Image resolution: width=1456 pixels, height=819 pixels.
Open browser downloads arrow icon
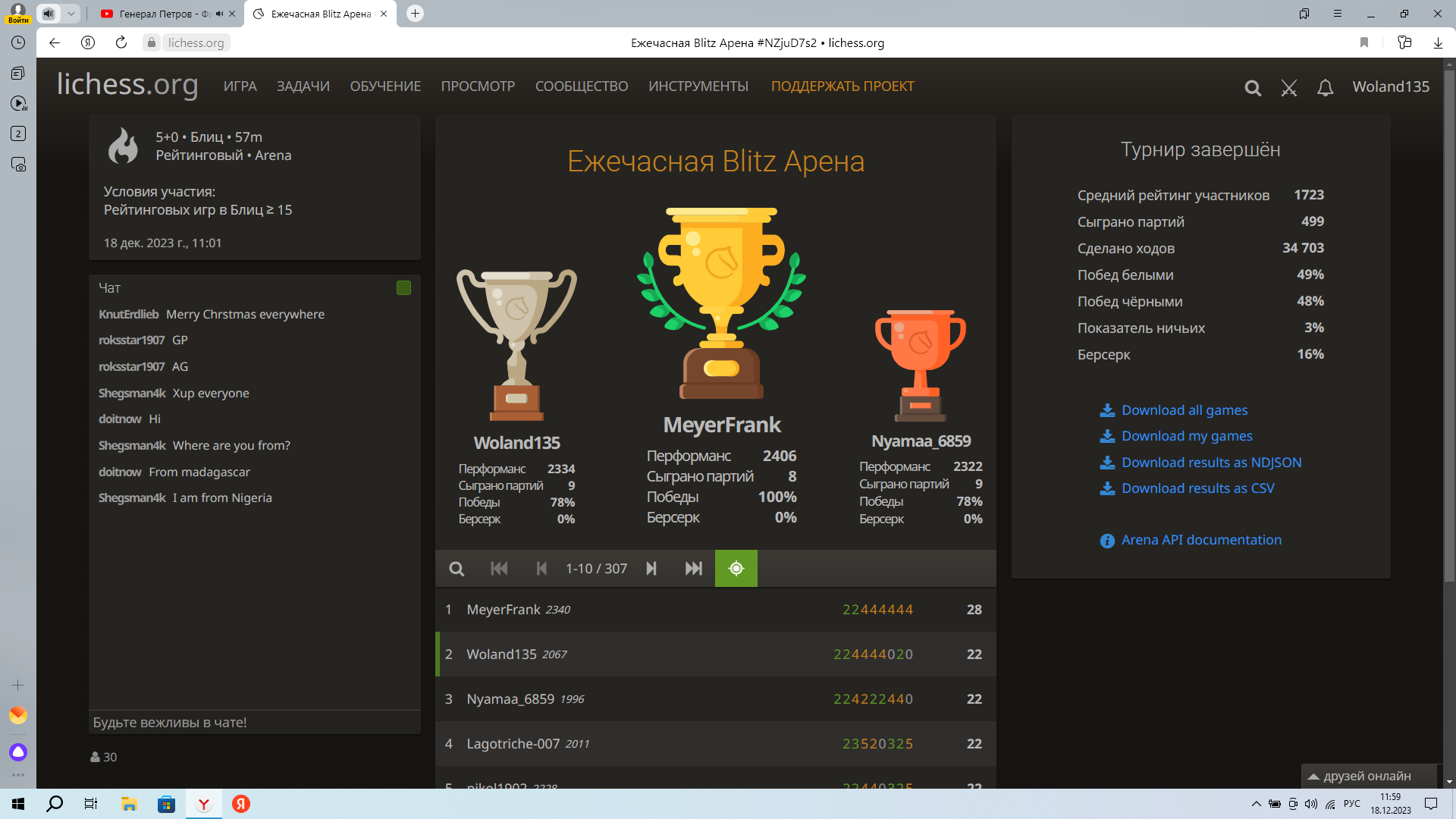coord(1438,43)
